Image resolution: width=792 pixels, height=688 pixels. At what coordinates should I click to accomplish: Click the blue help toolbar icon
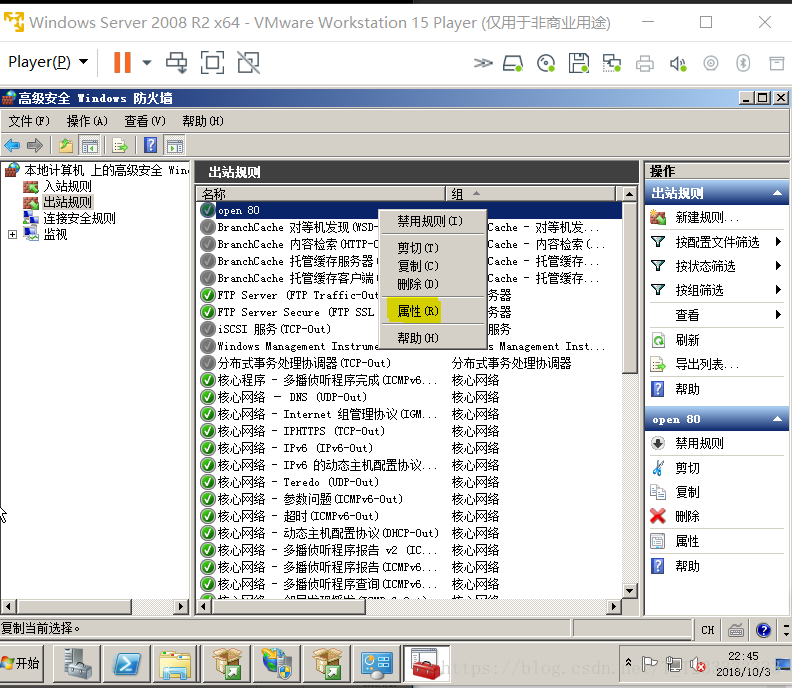[x=151, y=145]
